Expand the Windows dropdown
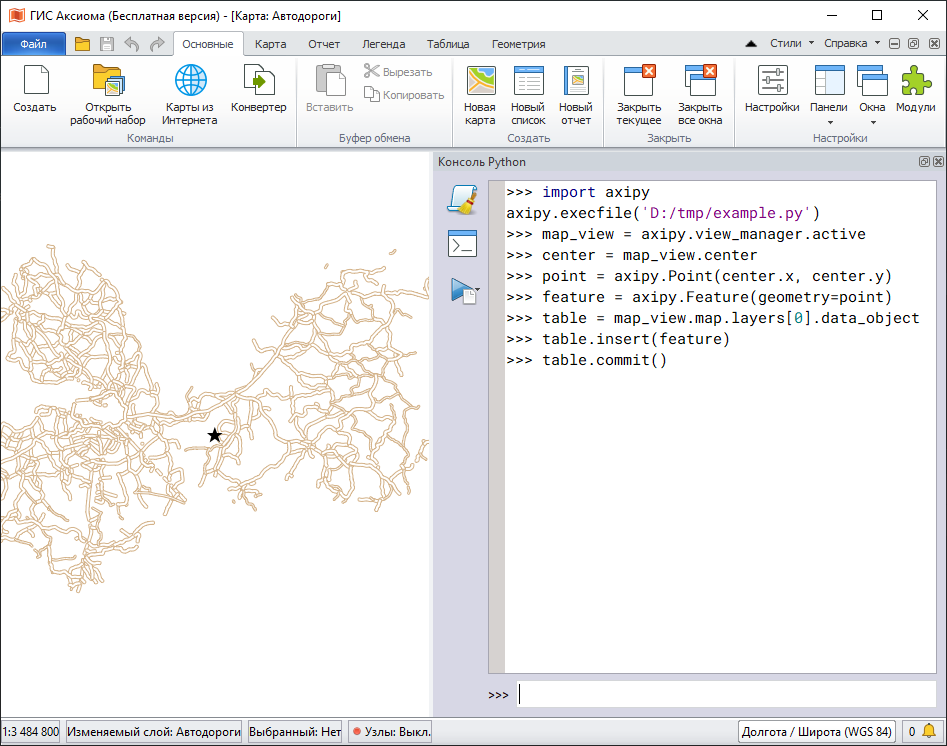The height and width of the screenshot is (746, 947). click(872, 123)
